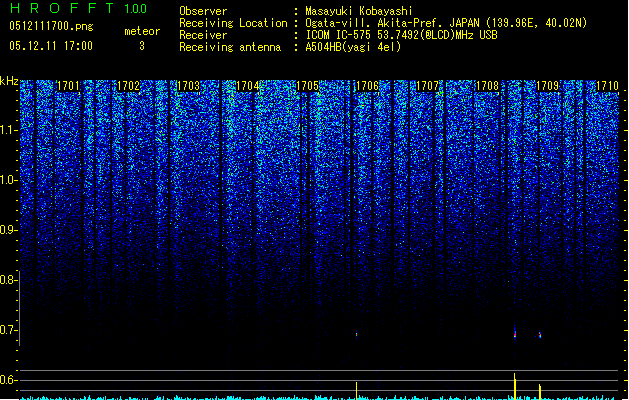Click the 'meteor' label
Viewport: 629px width, 400px height.
click(142, 31)
